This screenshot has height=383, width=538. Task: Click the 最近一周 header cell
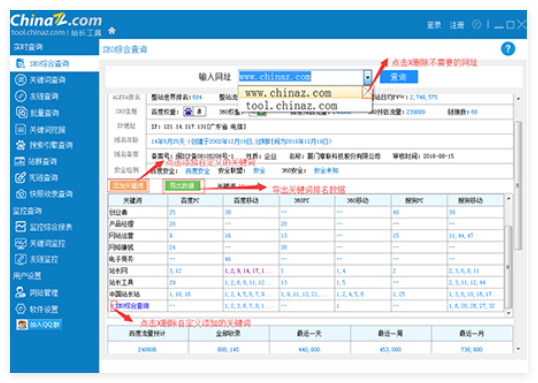390,333
